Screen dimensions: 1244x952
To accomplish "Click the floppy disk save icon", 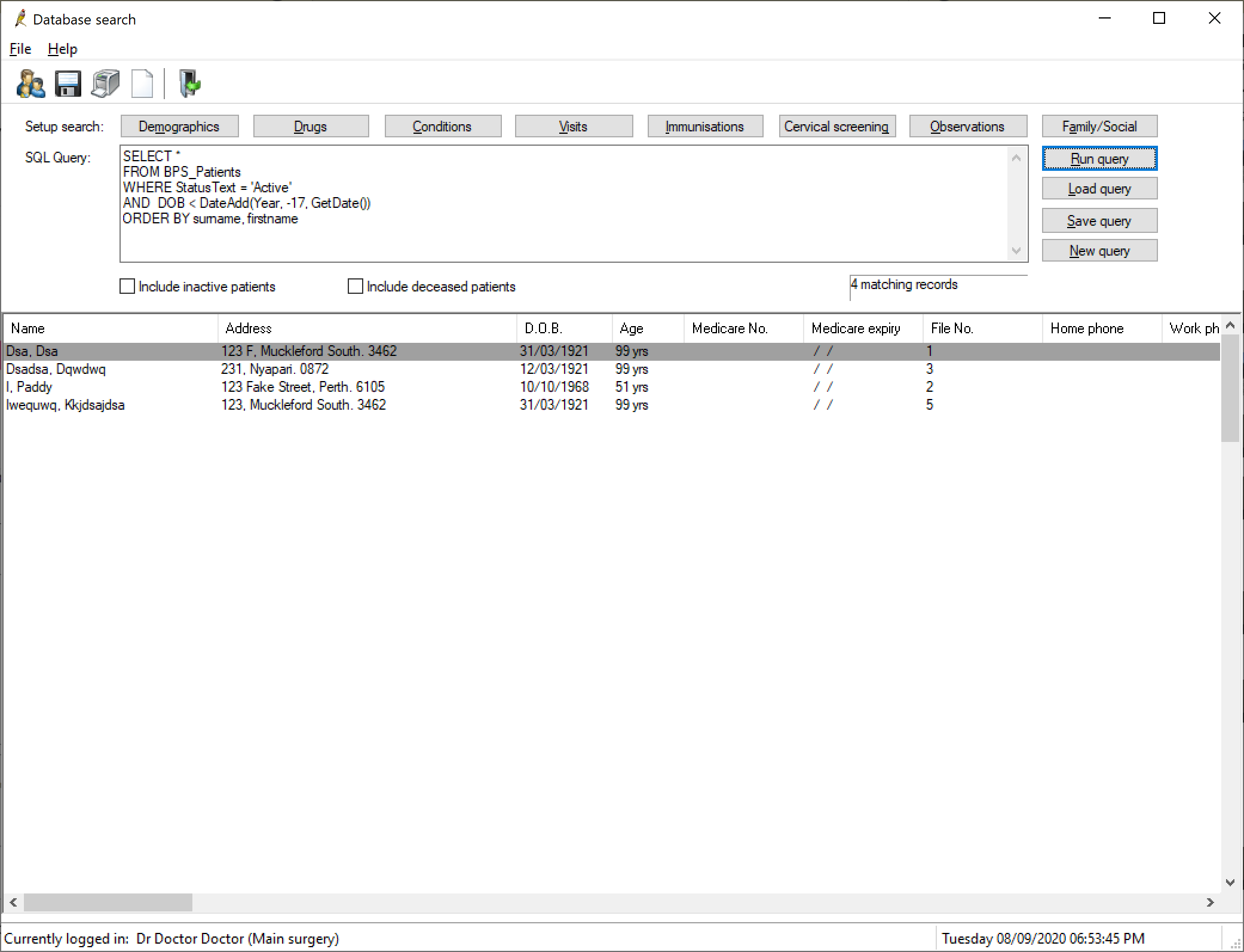I will [68, 83].
